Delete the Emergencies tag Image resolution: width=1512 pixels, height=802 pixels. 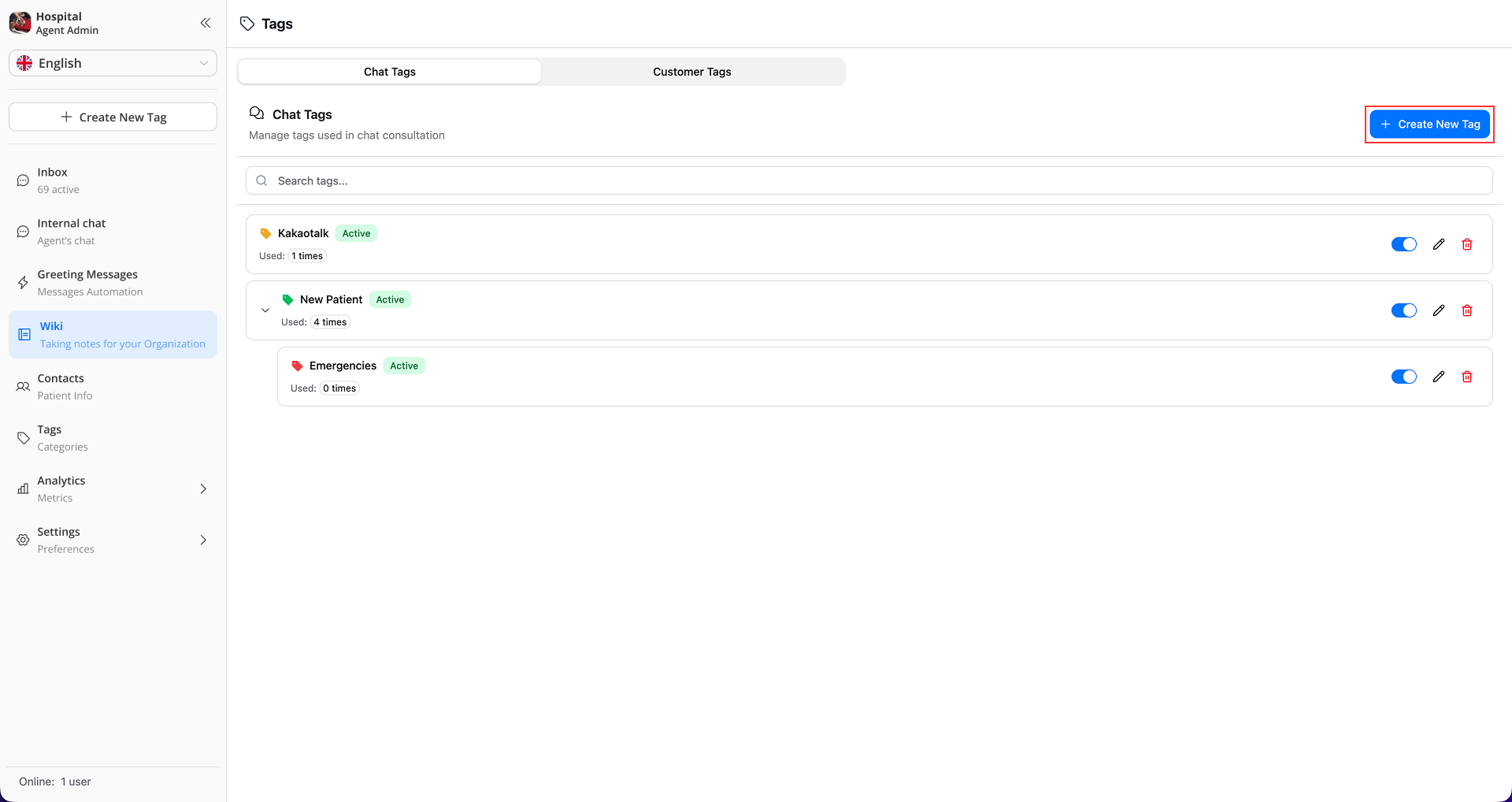(1467, 376)
